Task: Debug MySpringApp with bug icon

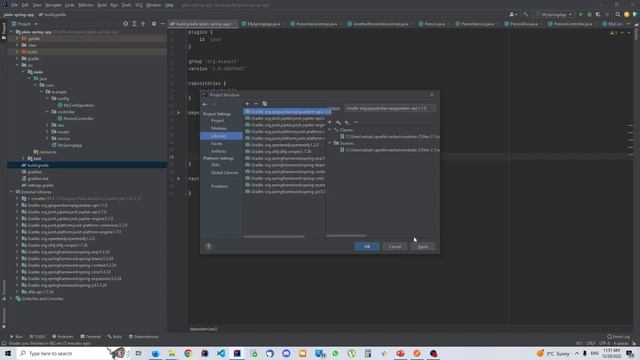Action: (x=589, y=14)
